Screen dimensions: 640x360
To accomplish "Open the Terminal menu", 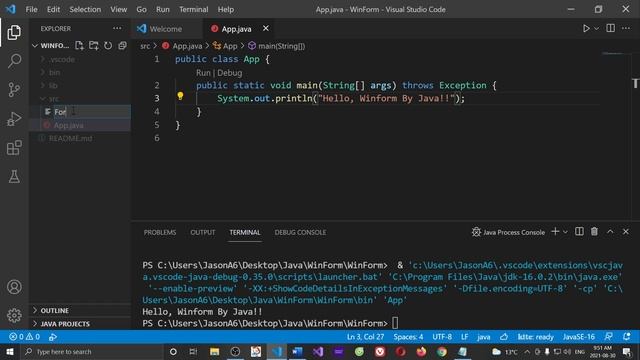I will tap(193, 9).
